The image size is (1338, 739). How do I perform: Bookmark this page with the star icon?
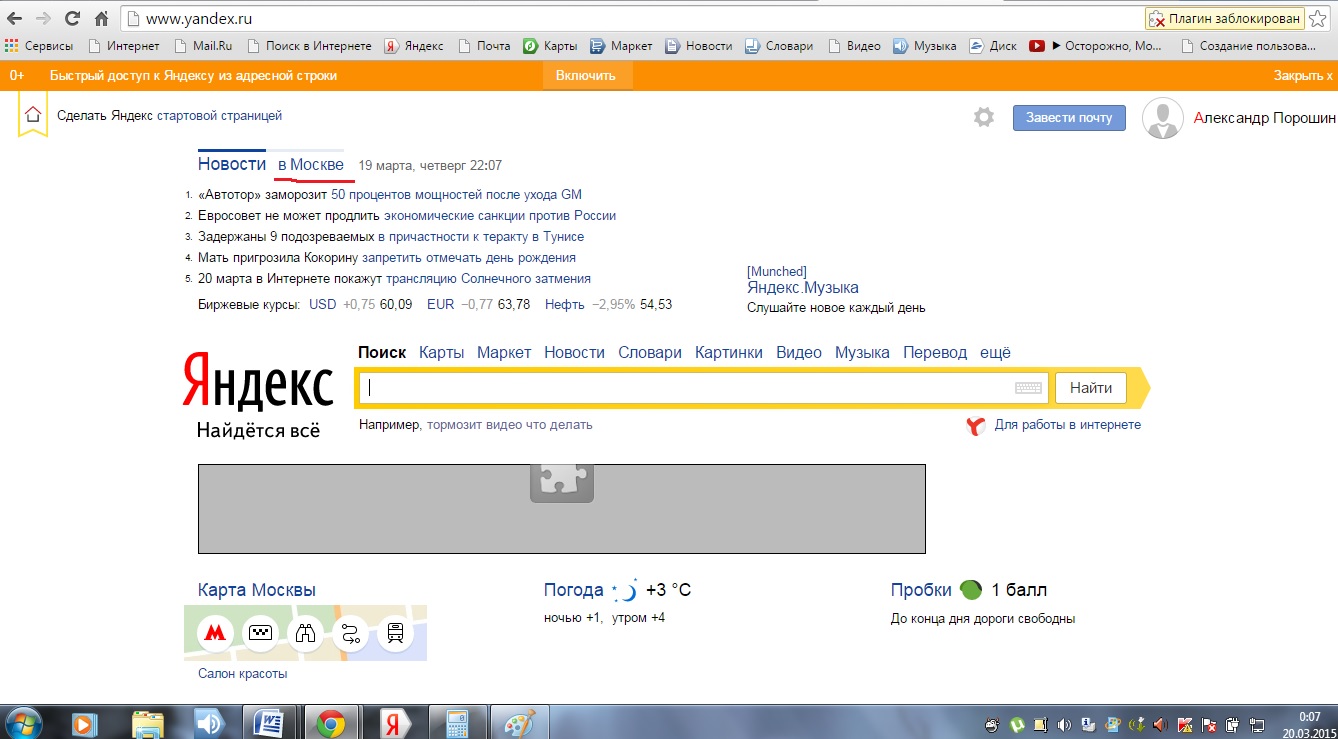tap(1318, 18)
